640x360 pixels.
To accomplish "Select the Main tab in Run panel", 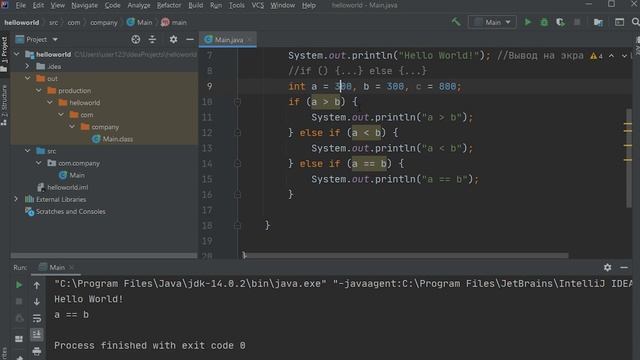I will [x=56, y=267].
